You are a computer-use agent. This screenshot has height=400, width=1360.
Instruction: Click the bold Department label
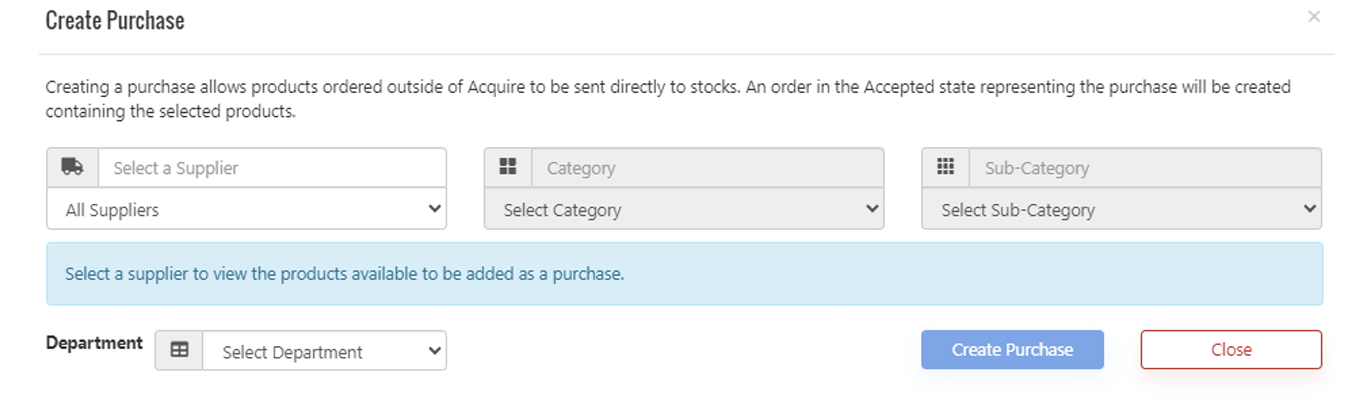94,343
